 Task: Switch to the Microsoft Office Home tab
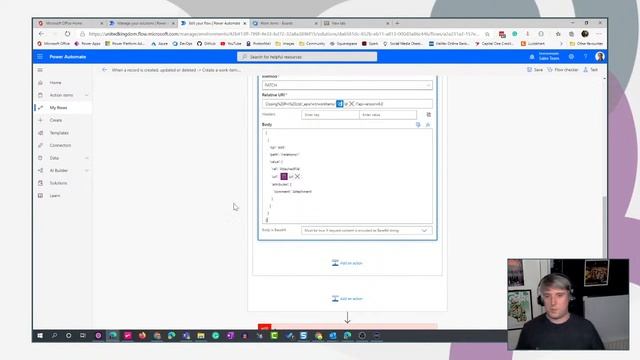click(70, 23)
